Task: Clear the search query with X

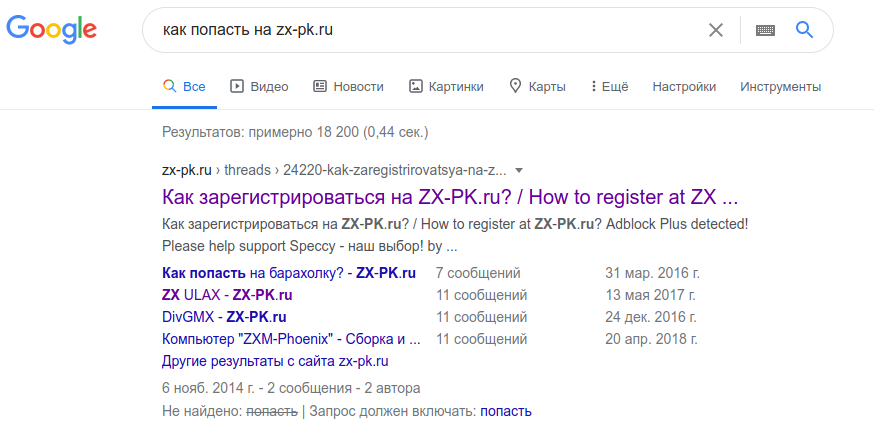Action: [716, 30]
